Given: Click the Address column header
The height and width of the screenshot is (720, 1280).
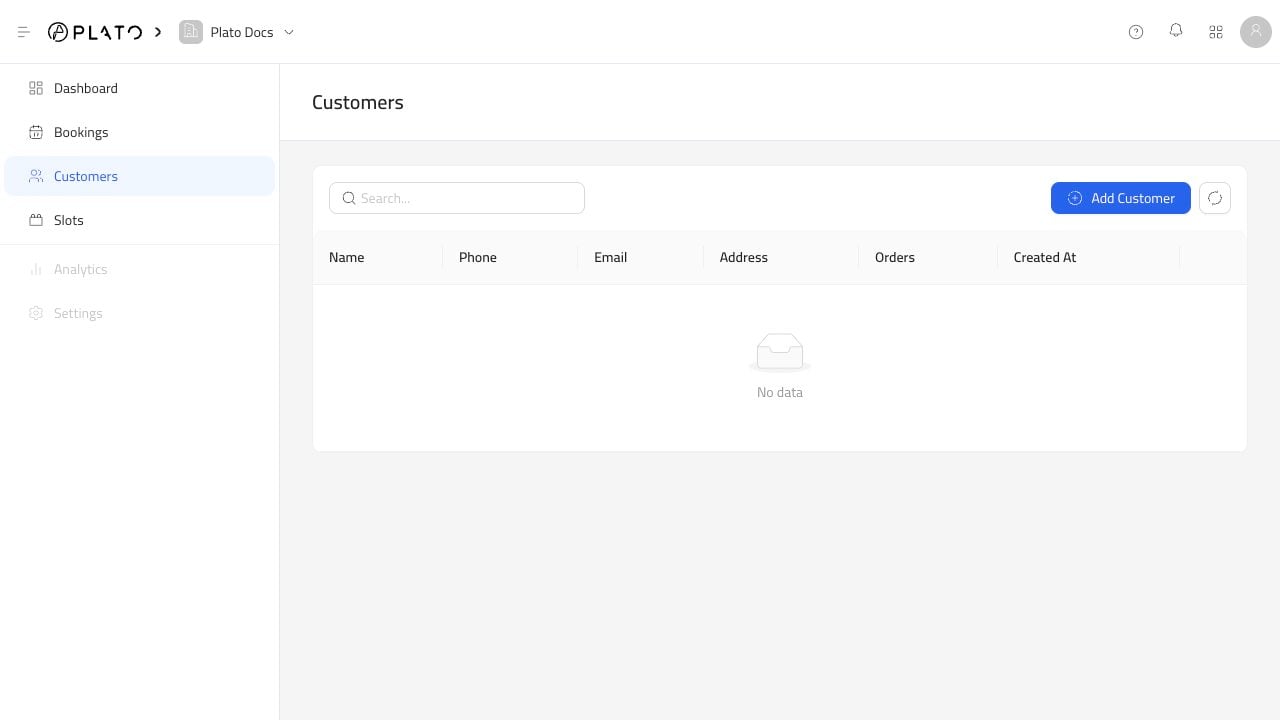Looking at the screenshot, I should [781, 257].
